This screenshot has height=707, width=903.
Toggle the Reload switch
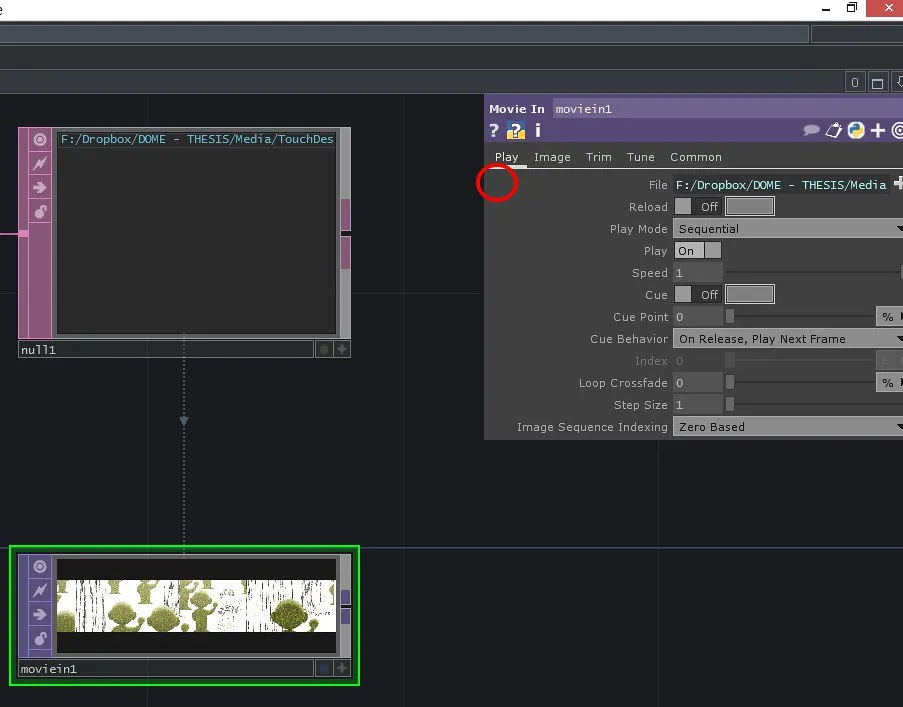tap(684, 207)
